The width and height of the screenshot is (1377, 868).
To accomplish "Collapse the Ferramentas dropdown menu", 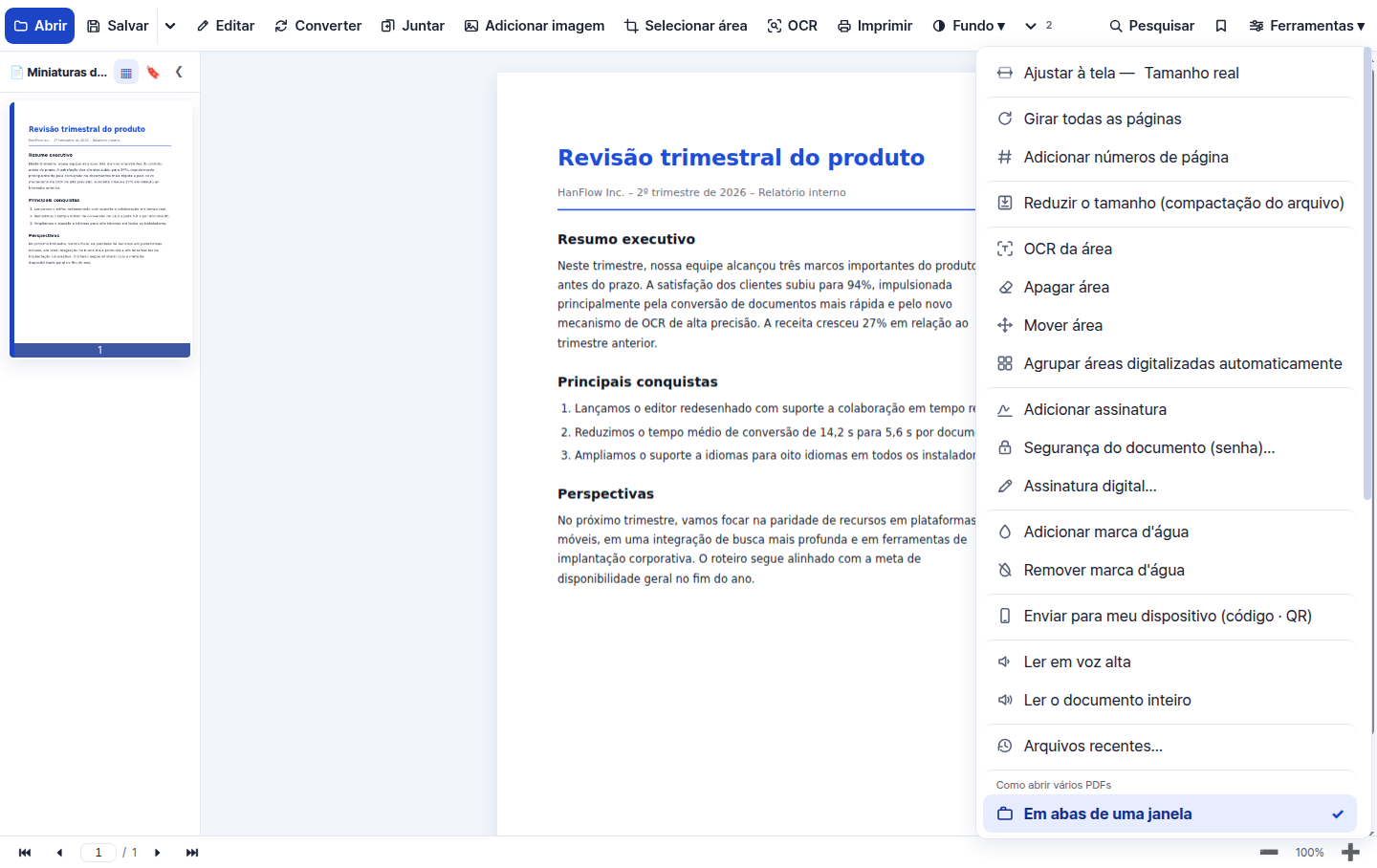I will 1307,26.
